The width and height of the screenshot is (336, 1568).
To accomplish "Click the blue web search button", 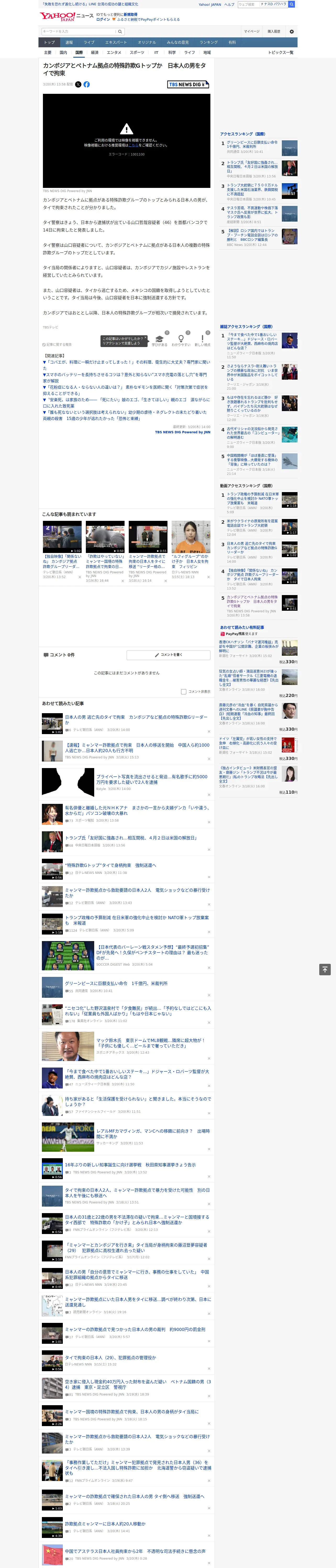I will 292,4.
